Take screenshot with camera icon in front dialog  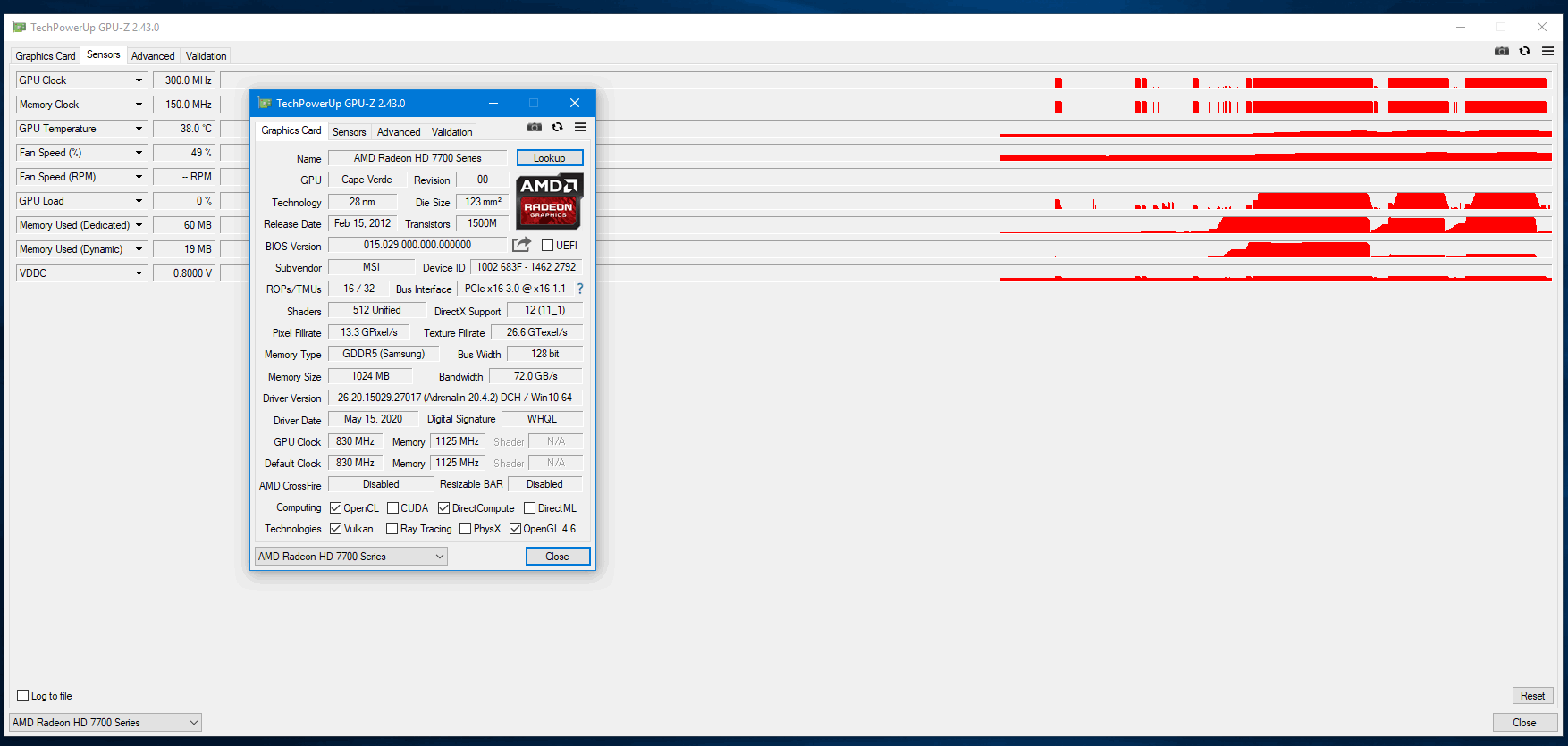tap(535, 127)
